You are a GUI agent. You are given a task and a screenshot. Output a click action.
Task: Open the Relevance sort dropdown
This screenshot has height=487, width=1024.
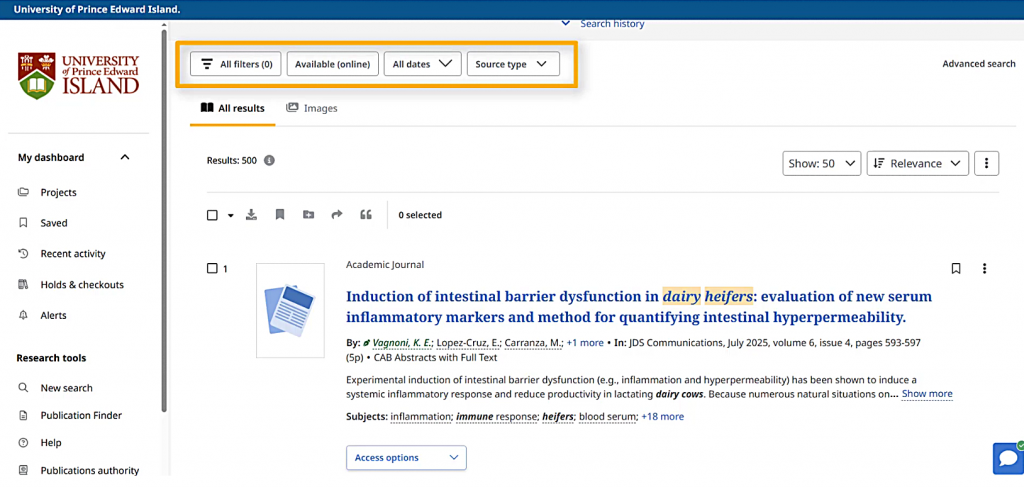(x=917, y=163)
